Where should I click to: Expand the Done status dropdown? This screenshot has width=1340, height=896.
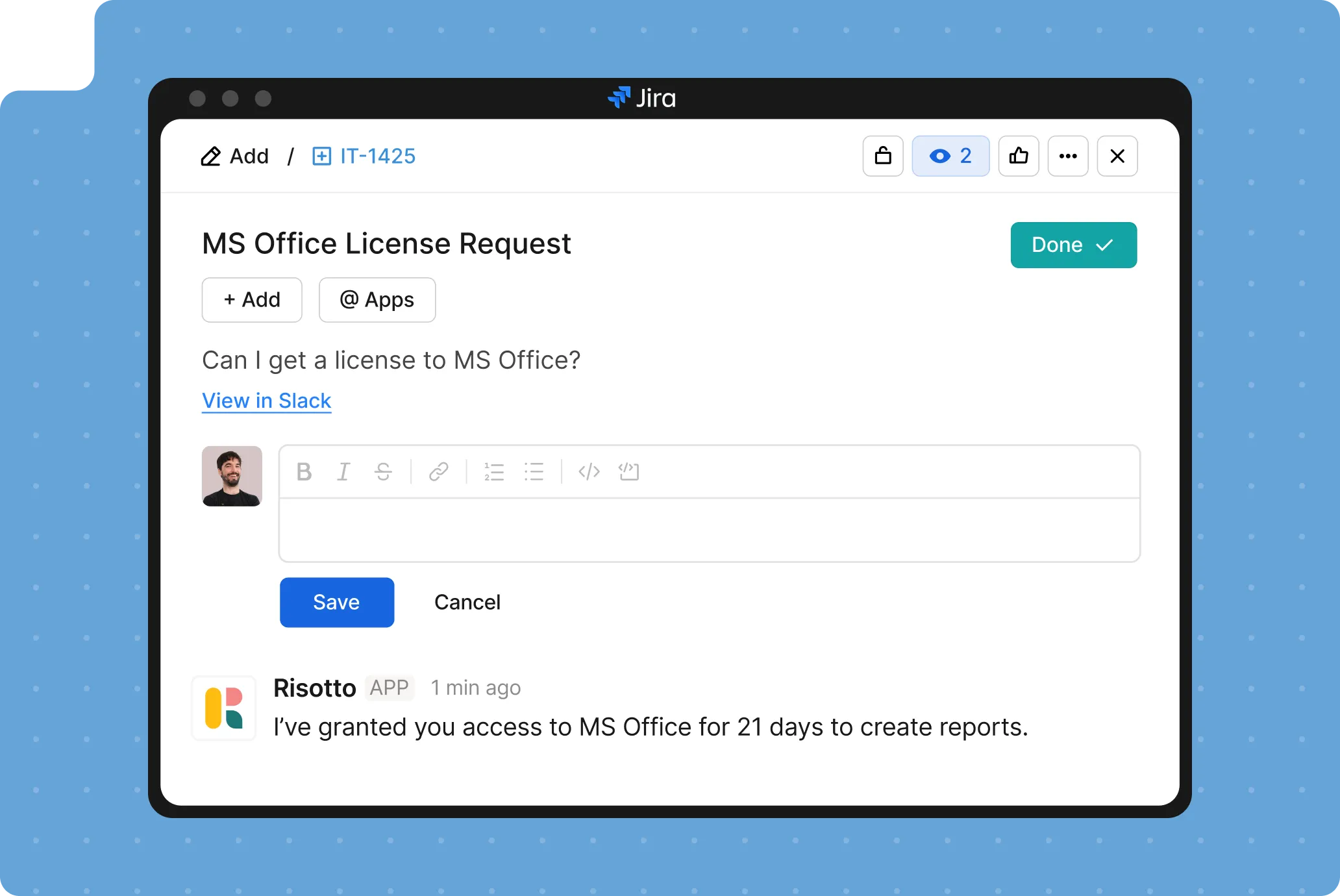(1073, 245)
